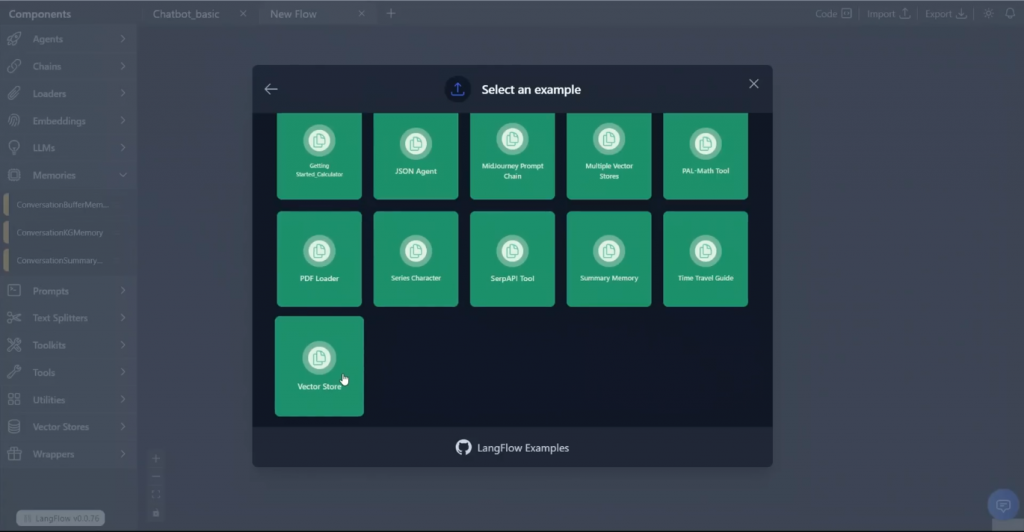The width and height of the screenshot is (1024, 532).
Task: Select the Series Character example
Action: click(415, 258)
